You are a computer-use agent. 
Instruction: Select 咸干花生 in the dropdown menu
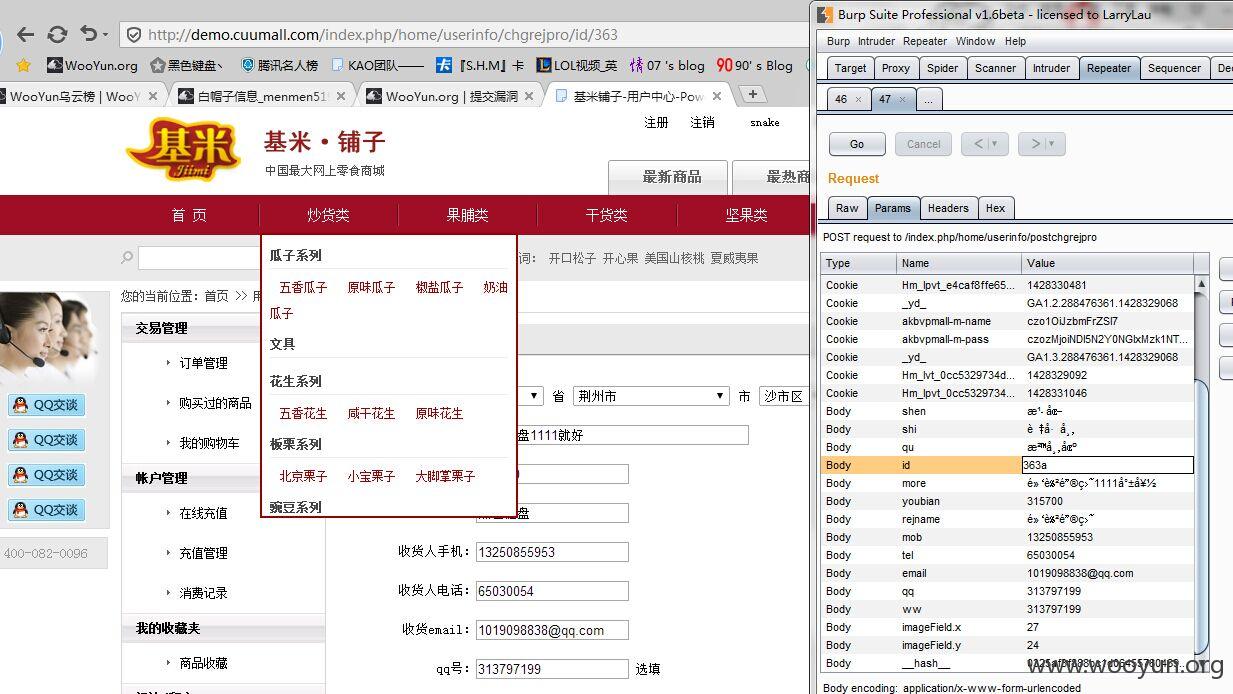371,413
